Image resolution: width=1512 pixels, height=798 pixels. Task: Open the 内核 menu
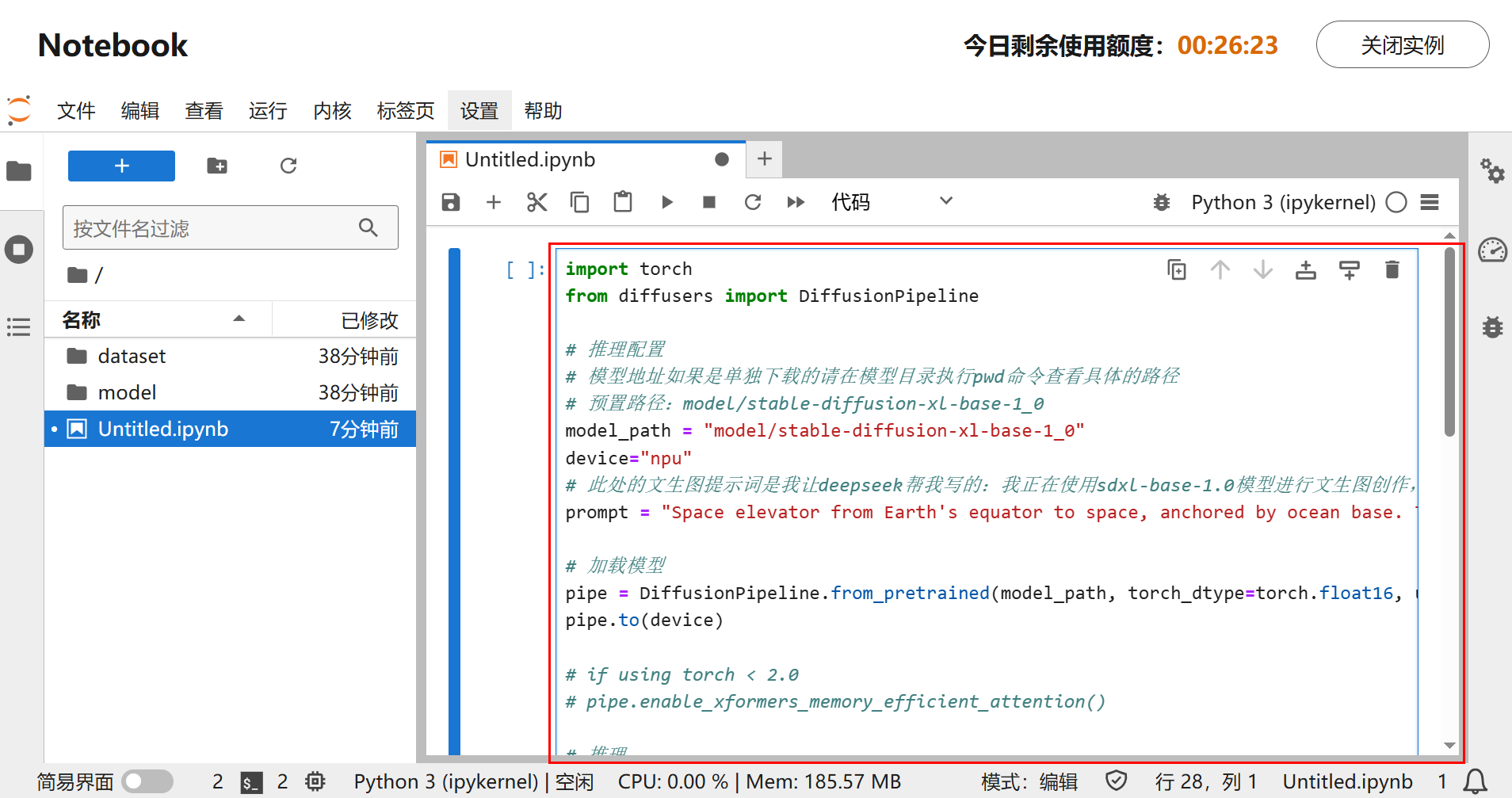click(x=332, y=111)
